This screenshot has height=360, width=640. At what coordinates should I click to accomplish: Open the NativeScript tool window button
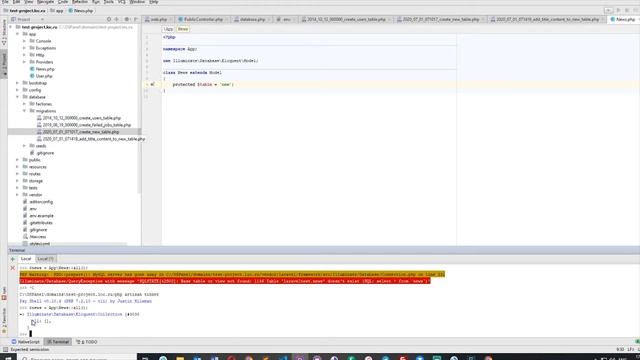(x=26, y=342)
